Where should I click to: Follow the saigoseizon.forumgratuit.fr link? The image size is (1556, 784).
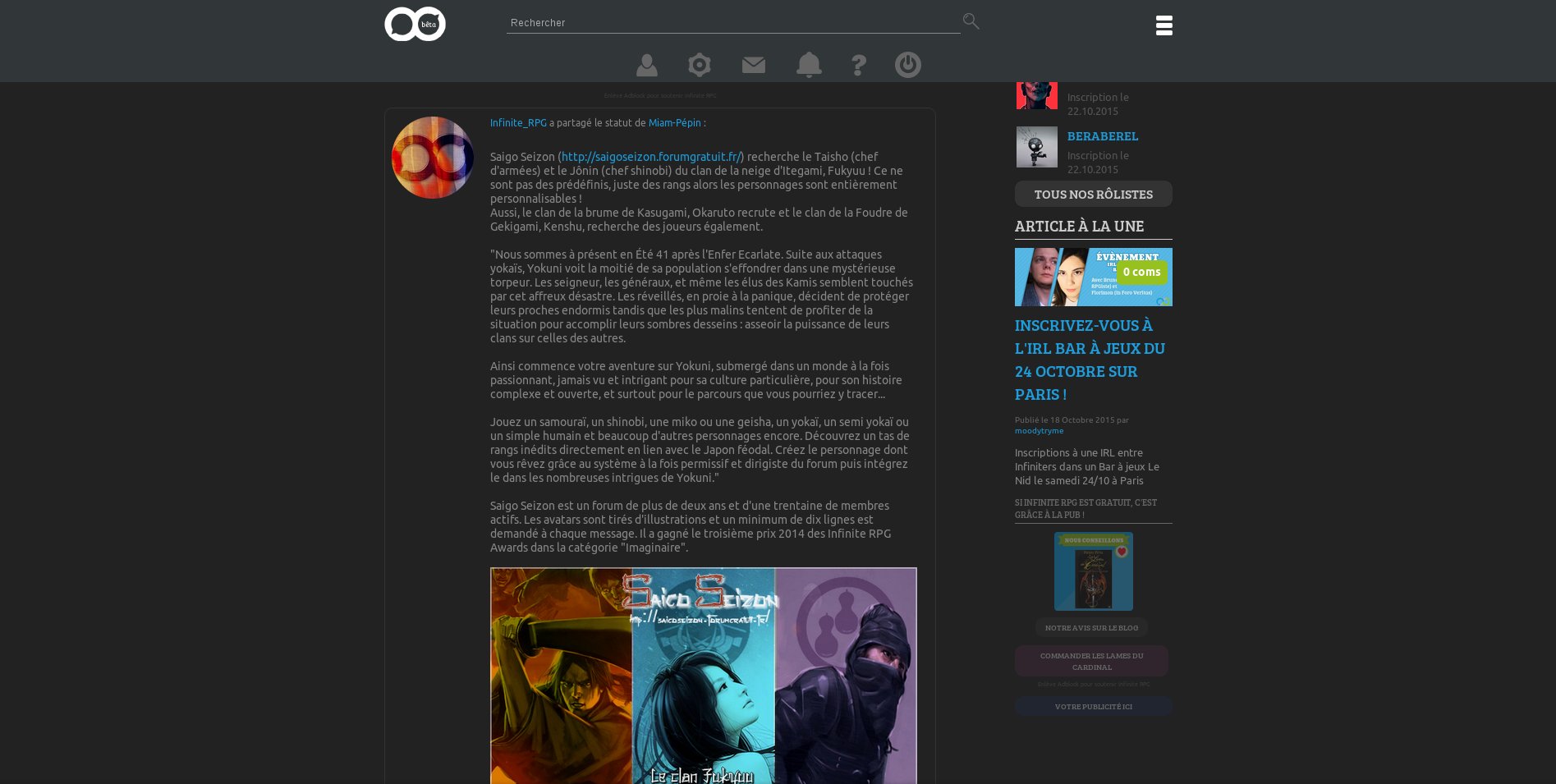[651, 157]
